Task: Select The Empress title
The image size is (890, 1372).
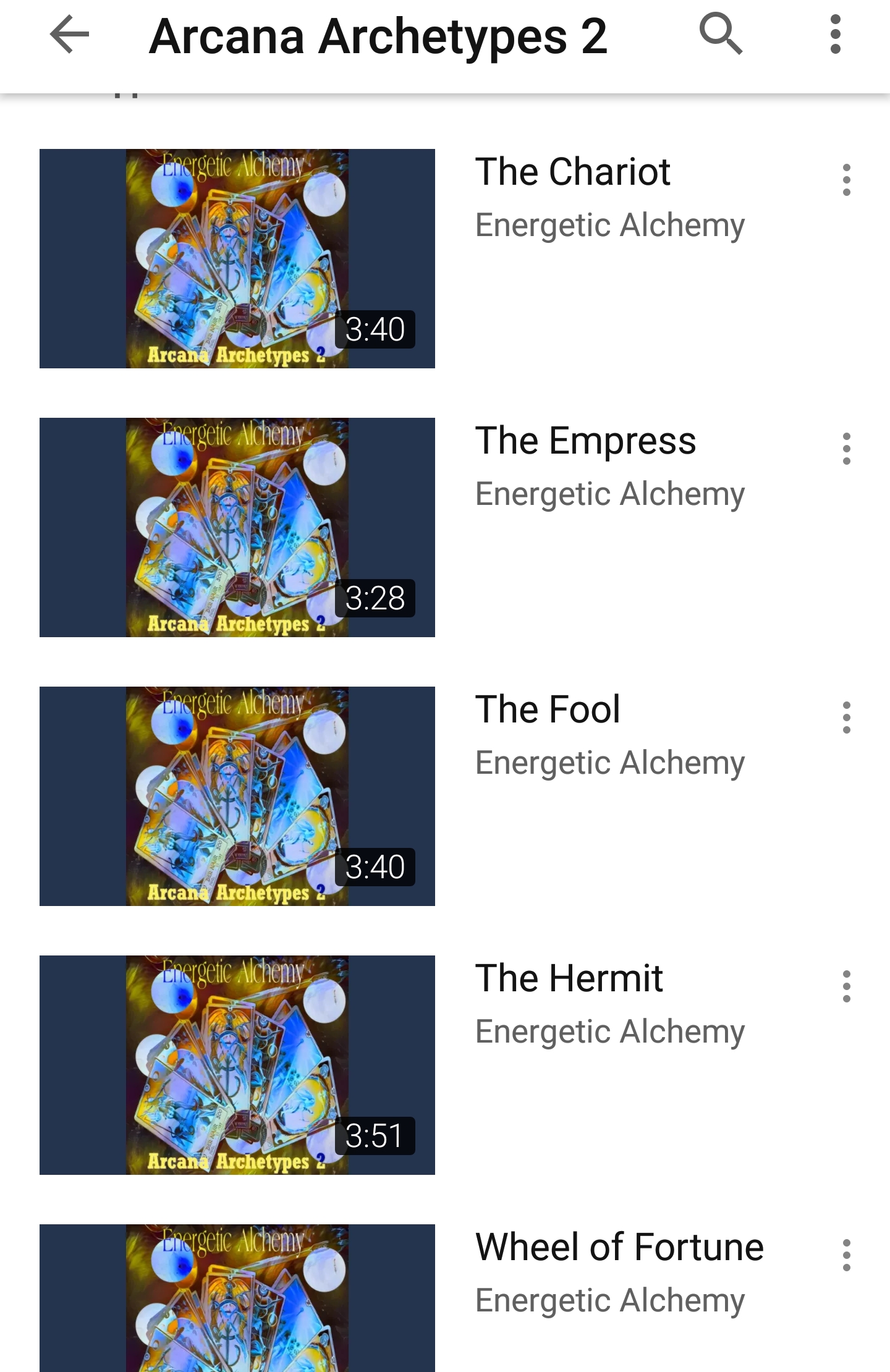Action: coord(585,441)
